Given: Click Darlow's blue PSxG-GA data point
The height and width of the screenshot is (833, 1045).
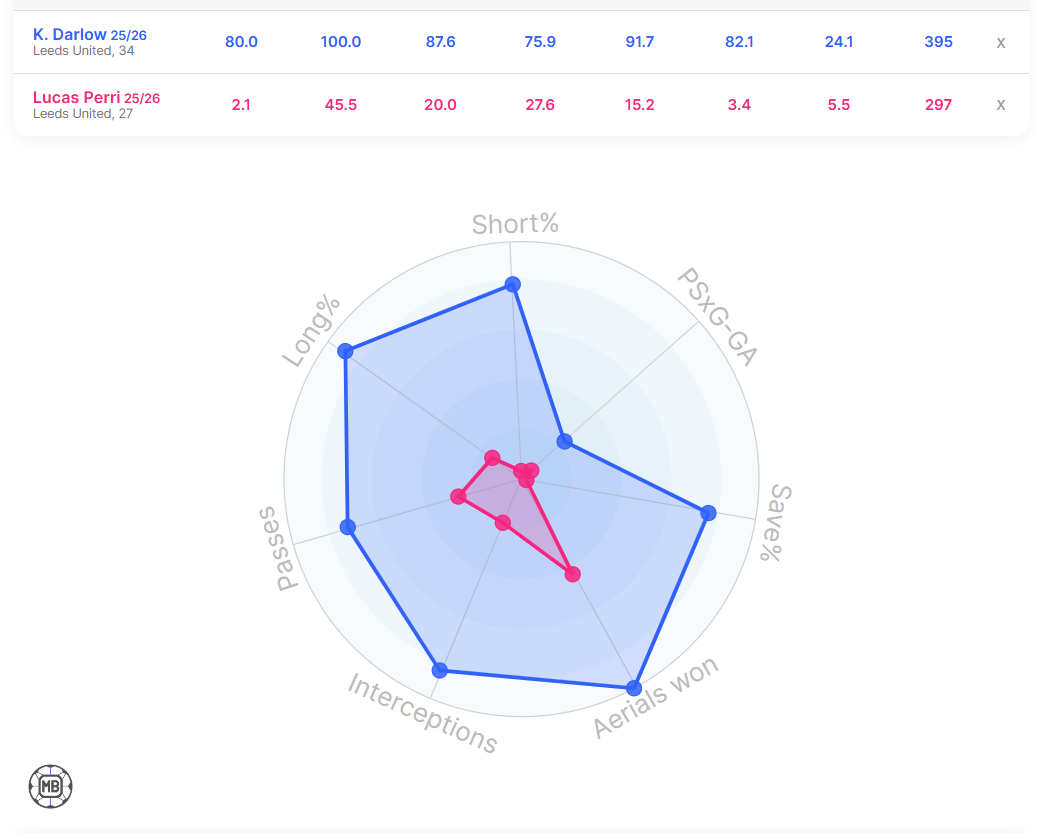Looking at the screenshot, I should (565, 441).
